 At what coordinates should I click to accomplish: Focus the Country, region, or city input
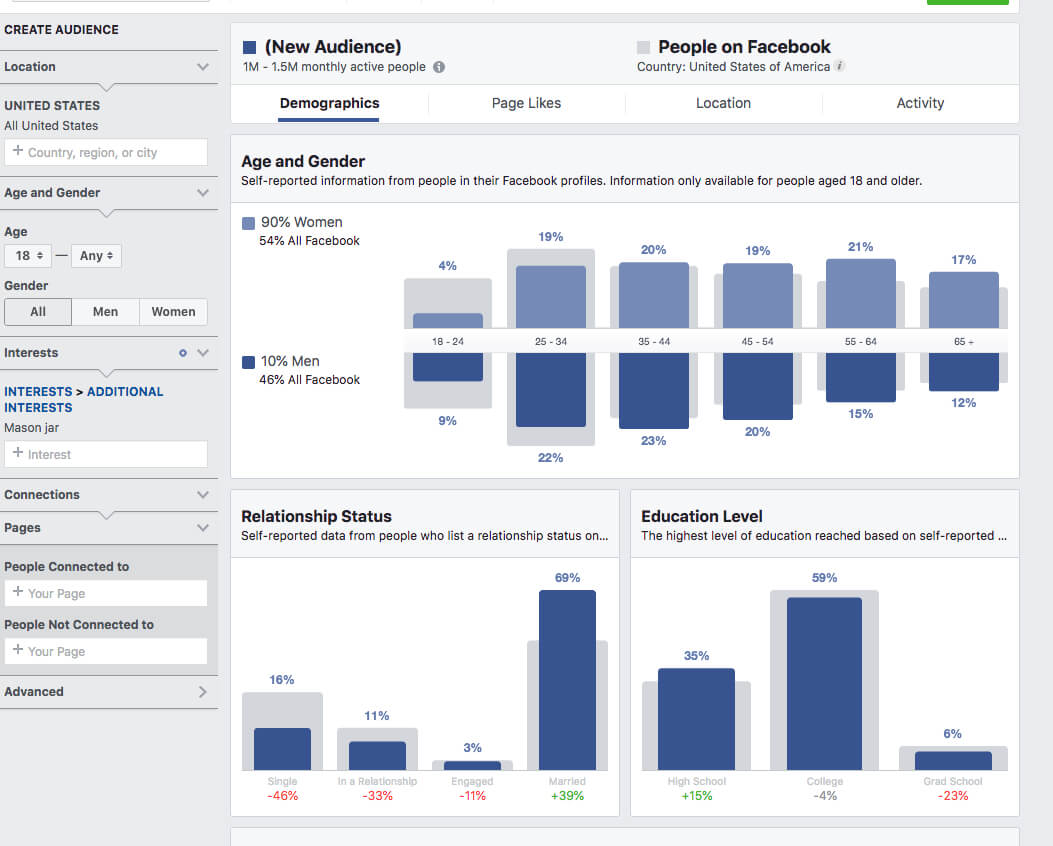pos(105,152)
